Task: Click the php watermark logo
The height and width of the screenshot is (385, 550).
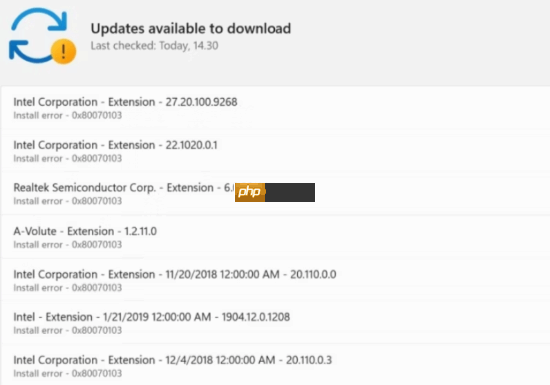Action: [250, 192]
